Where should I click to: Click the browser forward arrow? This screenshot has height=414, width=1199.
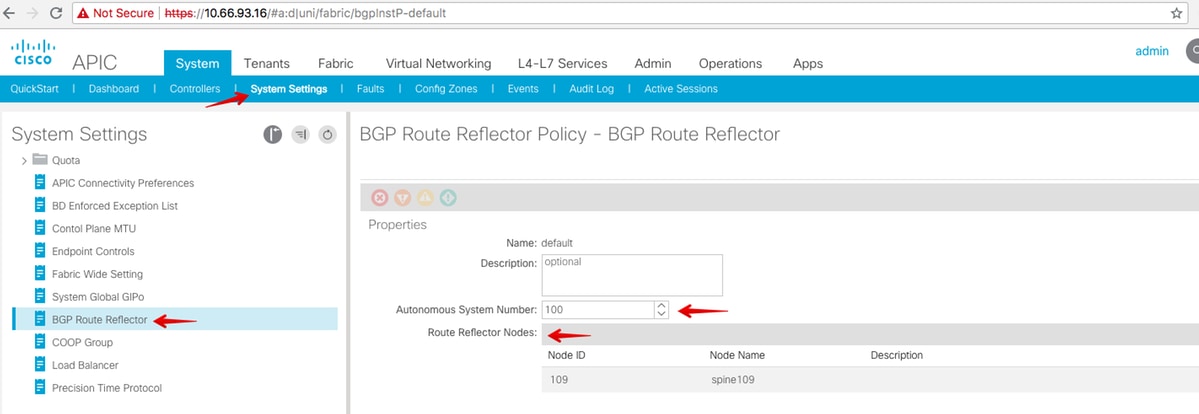[31, 13]
